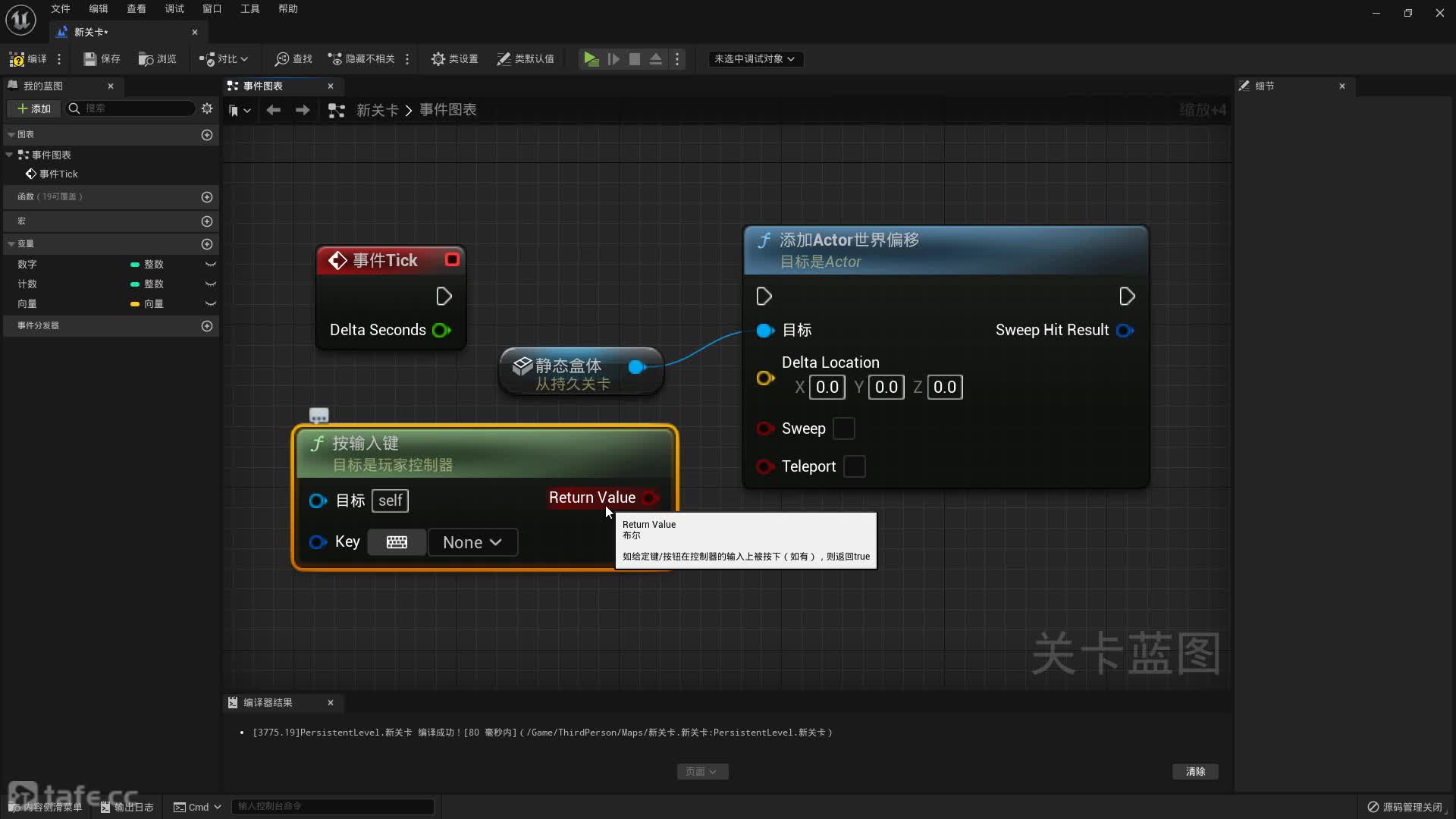The height and width of the screenshot is (819, 1456).
Task: Click the Delta Location vector input pin
Action: [765, 378]
